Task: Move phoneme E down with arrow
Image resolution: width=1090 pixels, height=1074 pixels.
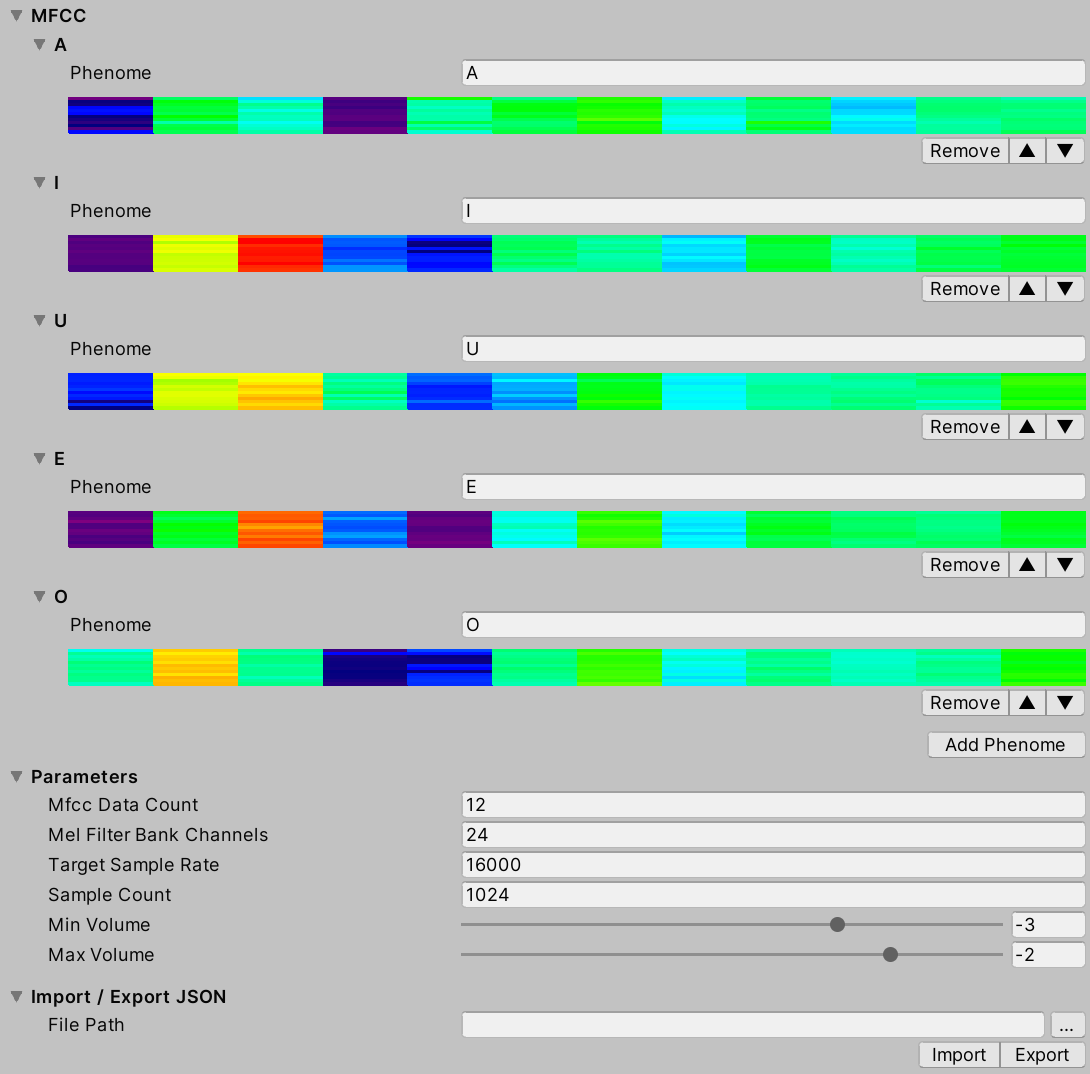Action: 1065,564
